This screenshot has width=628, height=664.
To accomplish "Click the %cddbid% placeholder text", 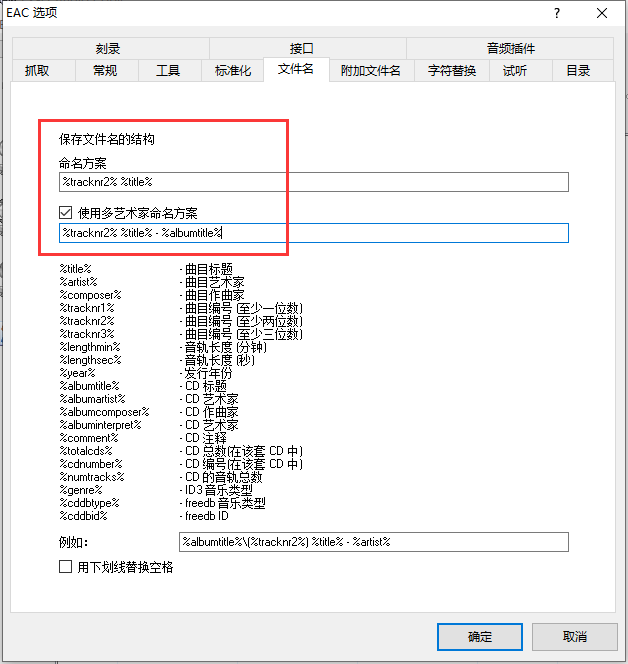I will pyautogui.click(x=83, y=516).
